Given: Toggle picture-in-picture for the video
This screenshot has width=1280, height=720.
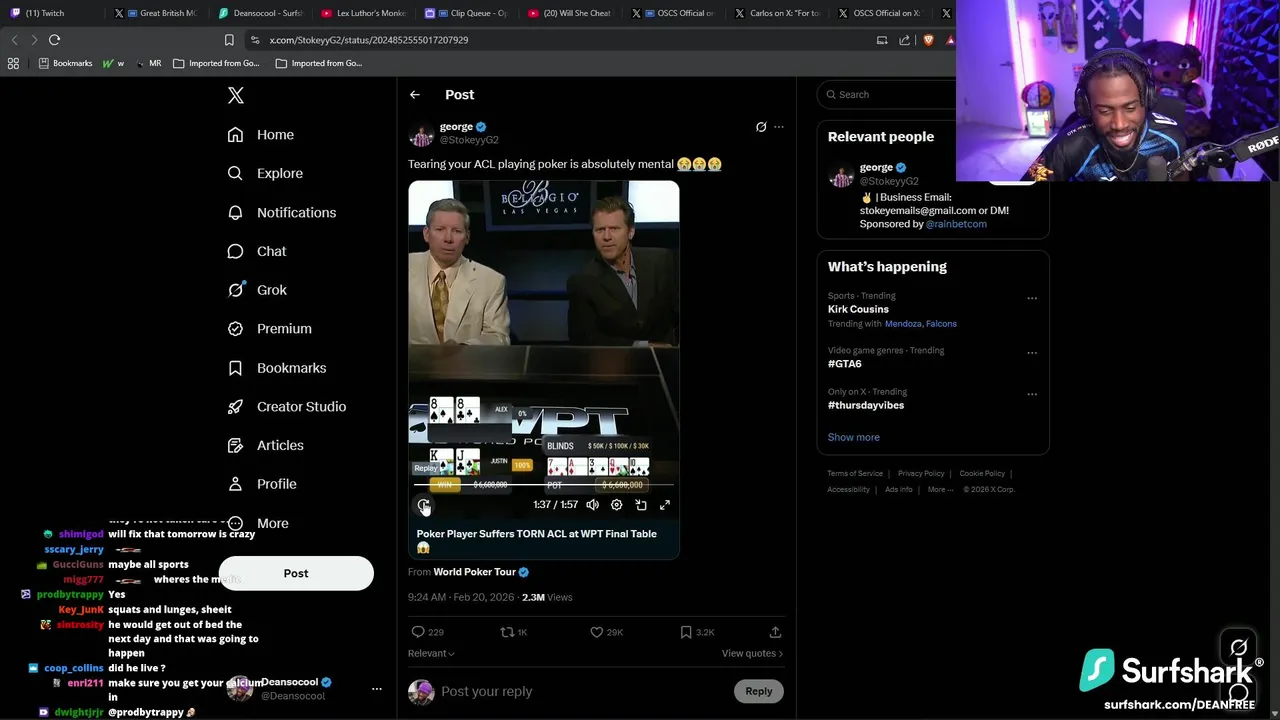Looking at the screenshot, I should [x=641, y=505].
